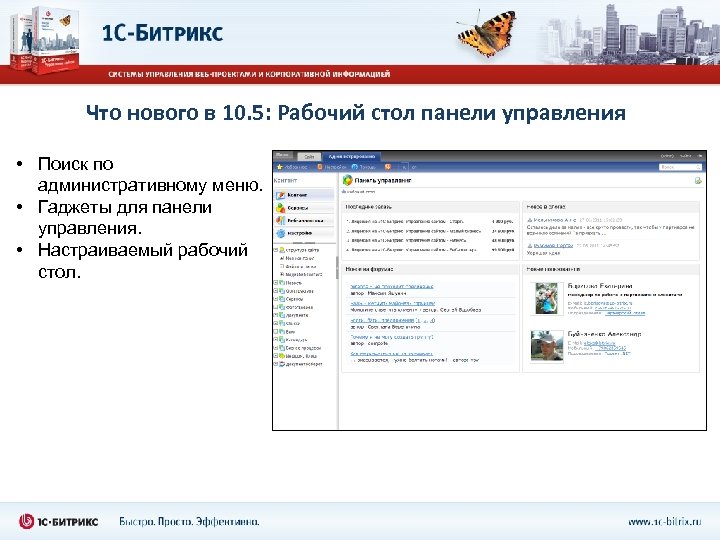Click the Выйти logout link
The height and width of the screenshot is (540, 720).
click(686, 156)
